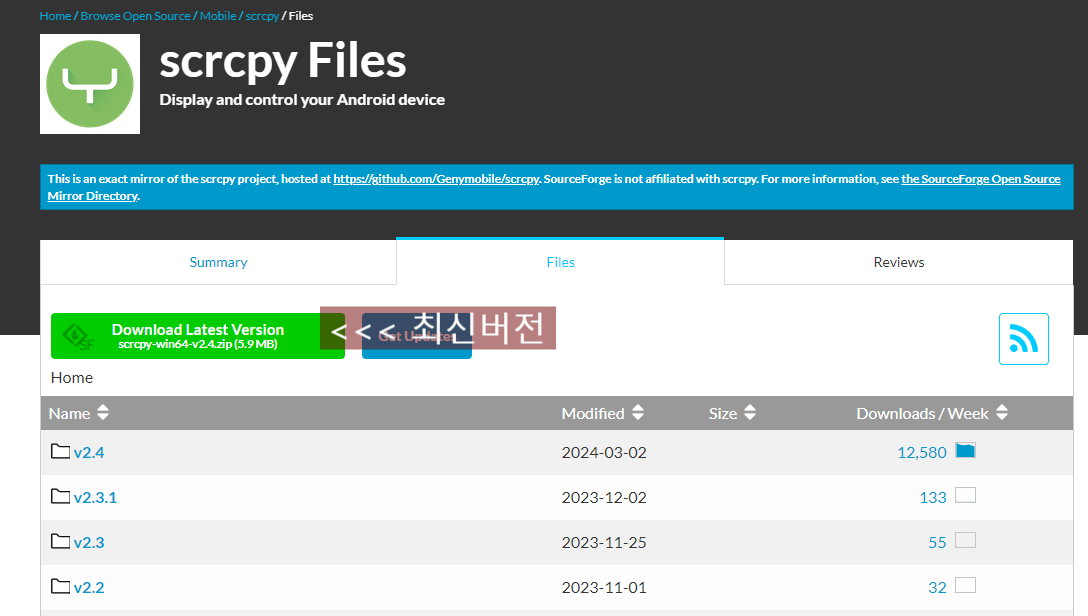
Task: Click the 12,580 downloads count
Action: (921, 452)
